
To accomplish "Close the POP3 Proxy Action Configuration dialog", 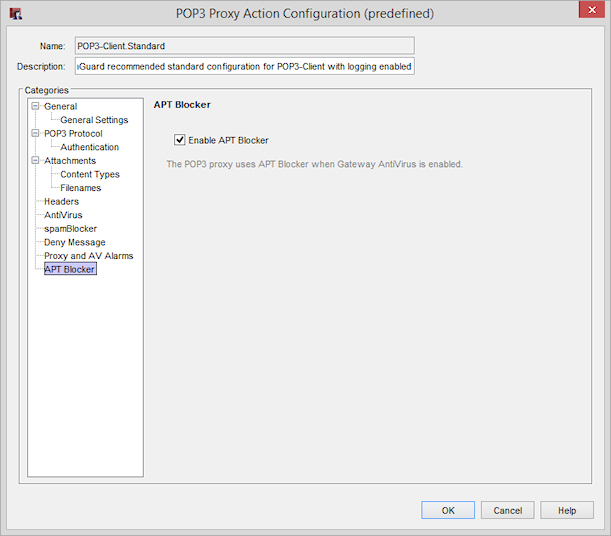I will 592,10.
